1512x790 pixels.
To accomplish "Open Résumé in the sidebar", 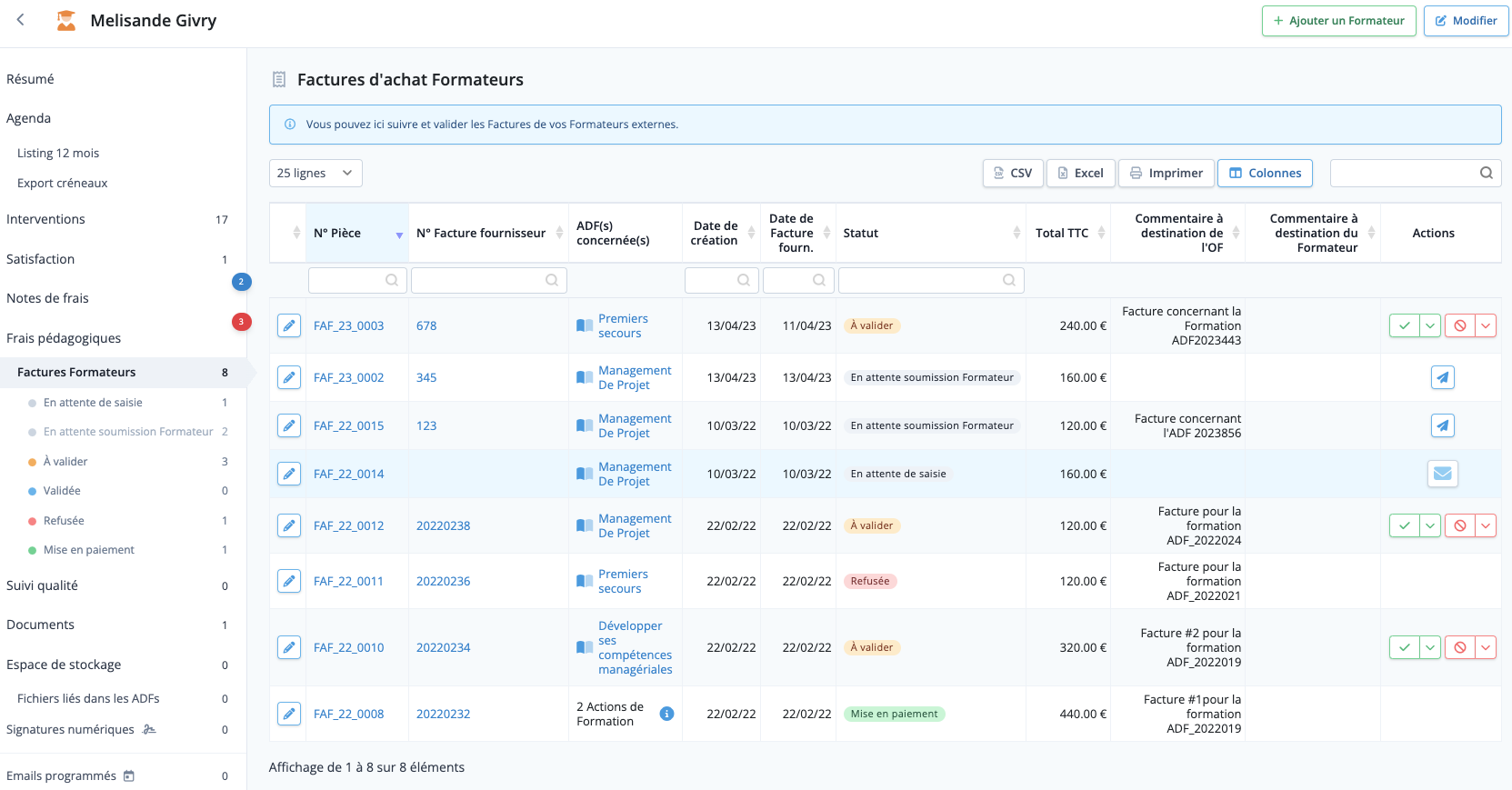I will click(x=30, y=79).
